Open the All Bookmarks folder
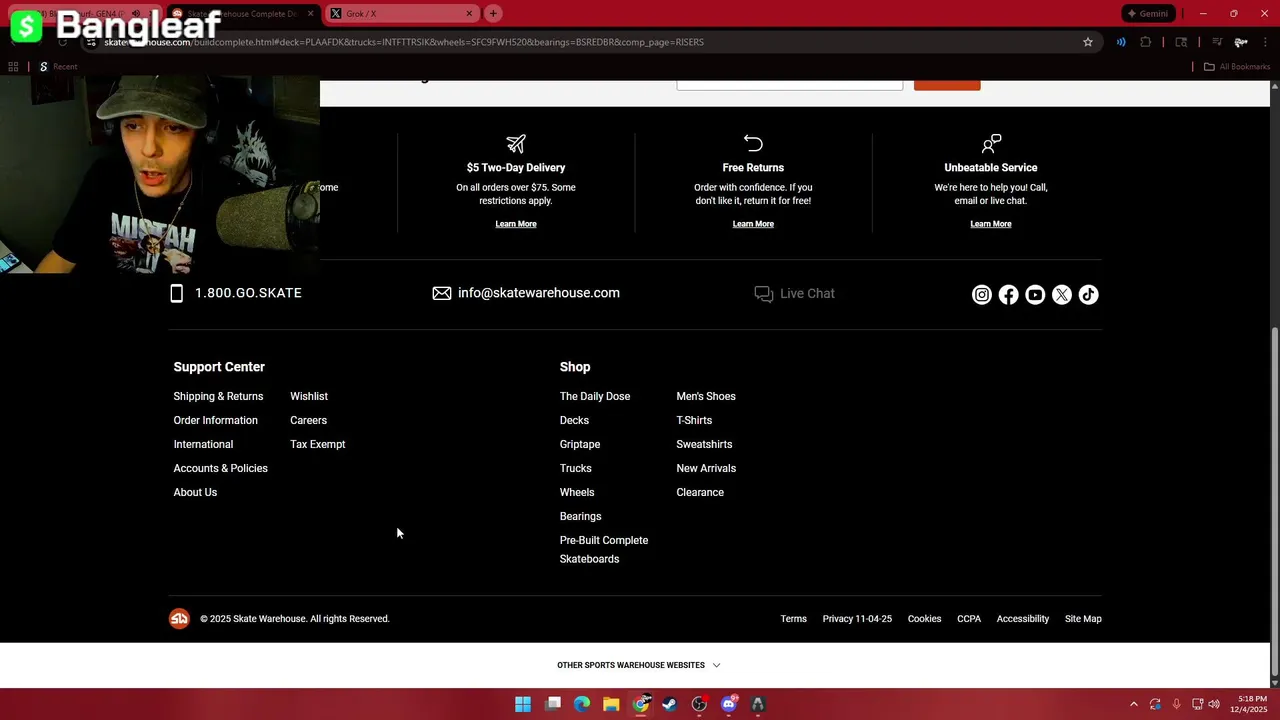This screenshot has width=1280, height=720. 1237,67
